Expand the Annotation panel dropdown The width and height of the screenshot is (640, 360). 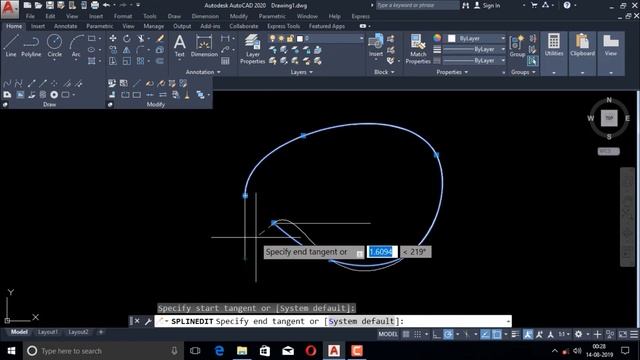(x=203, y=72)
